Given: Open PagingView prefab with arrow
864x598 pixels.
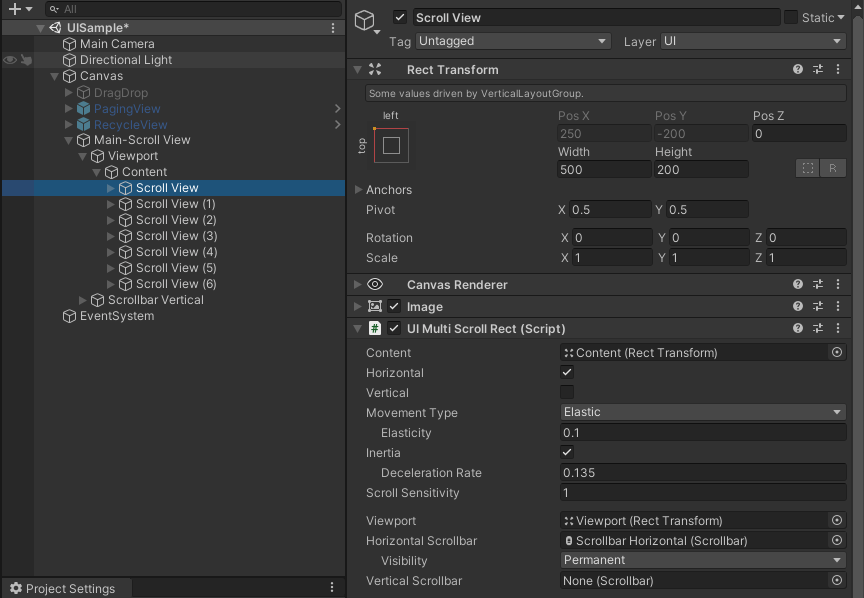Looking at the screenshot, I should 337,109.
